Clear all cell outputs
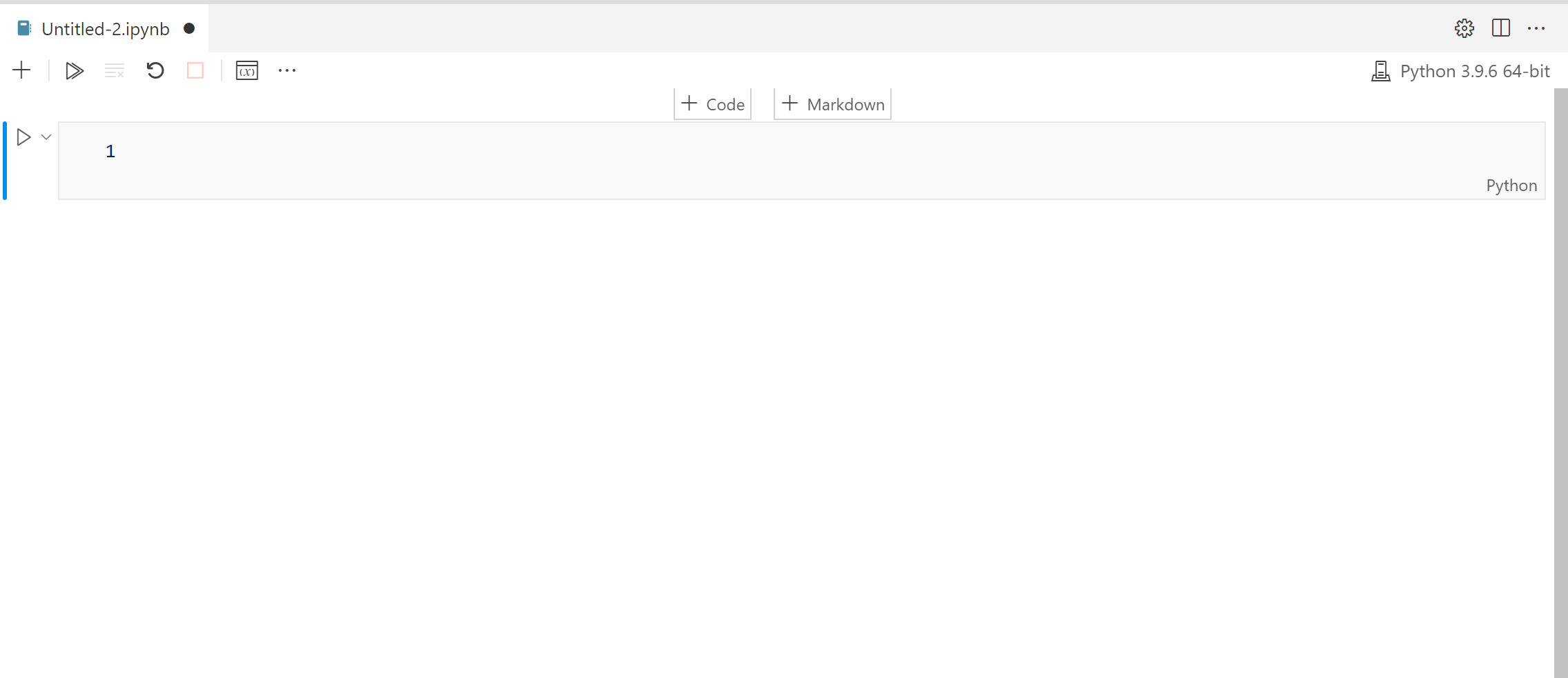Image resolution: width=1568 pixels, height=678 pixels. [114, 70]
